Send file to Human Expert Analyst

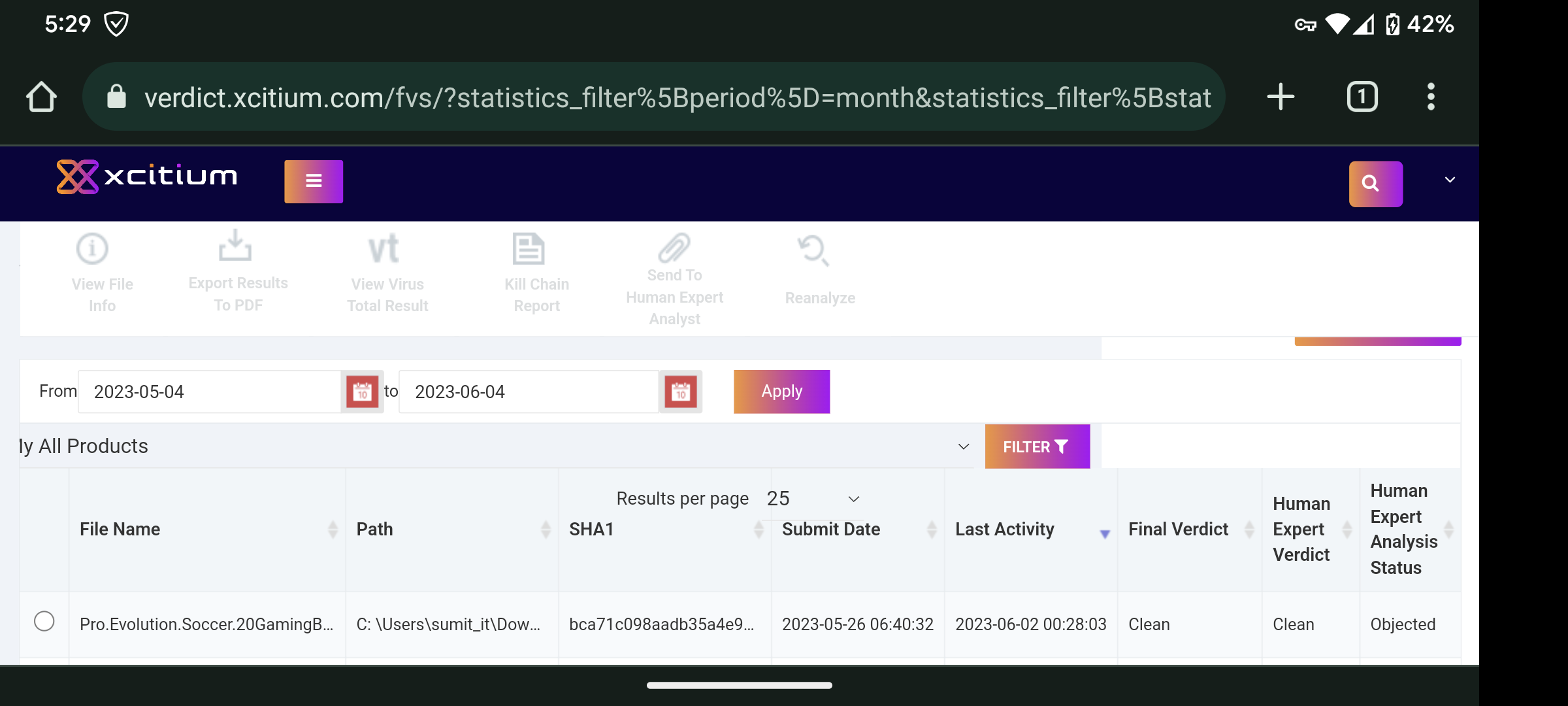point(674,248)
